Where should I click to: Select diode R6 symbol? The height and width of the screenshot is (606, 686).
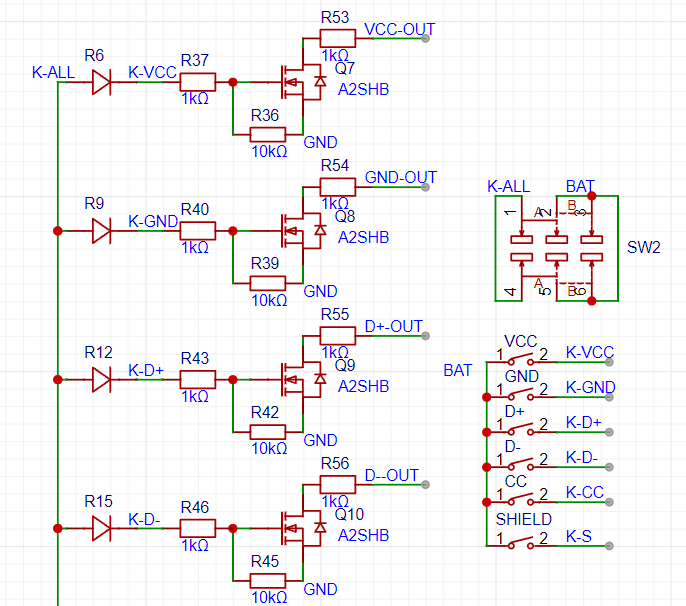(102, 82)
